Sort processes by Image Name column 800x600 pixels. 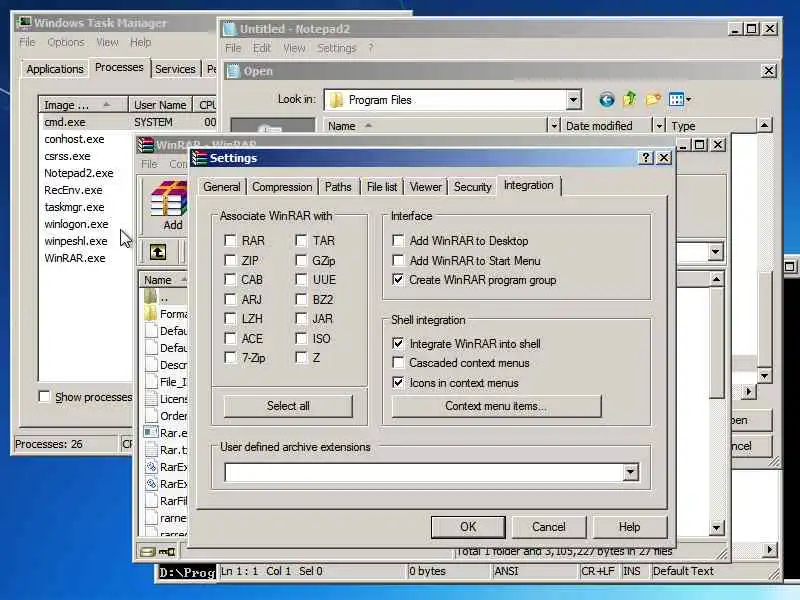point(83,105)
